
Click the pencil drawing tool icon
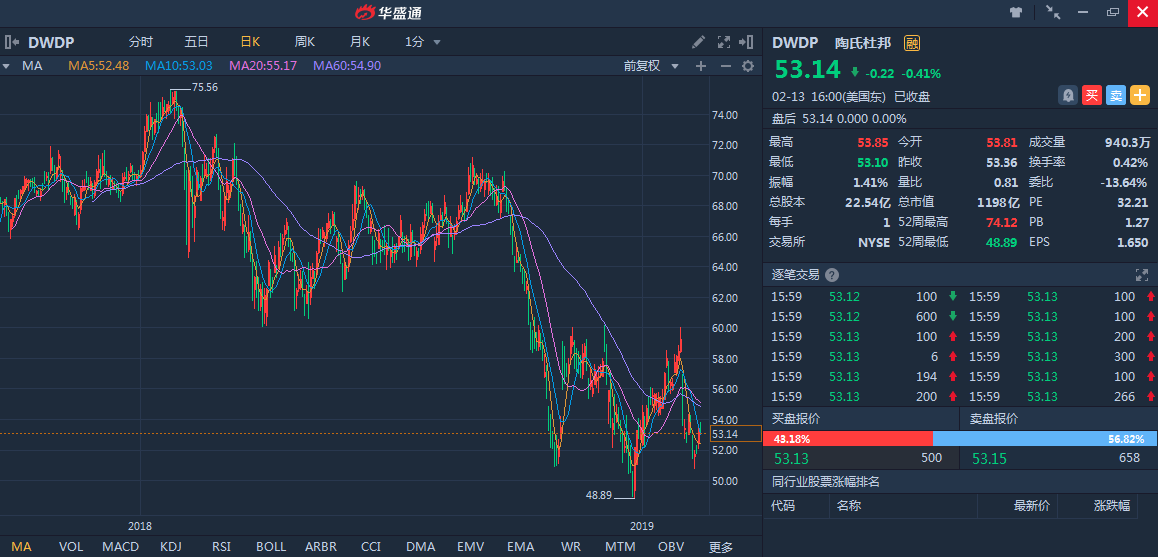[699, 42]
